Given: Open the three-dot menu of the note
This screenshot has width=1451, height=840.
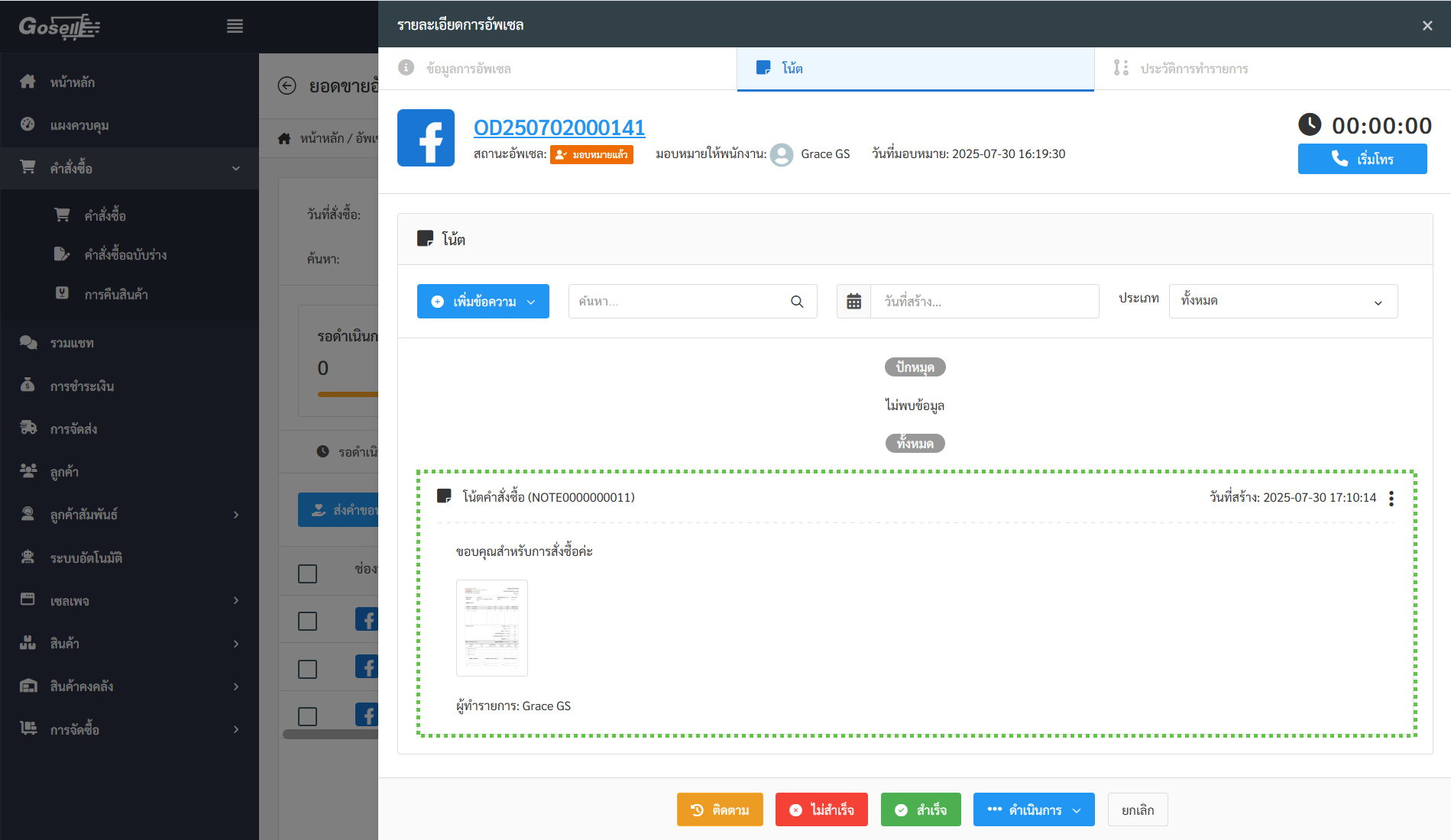Looking at the screenshot, I should [1391, 499].
